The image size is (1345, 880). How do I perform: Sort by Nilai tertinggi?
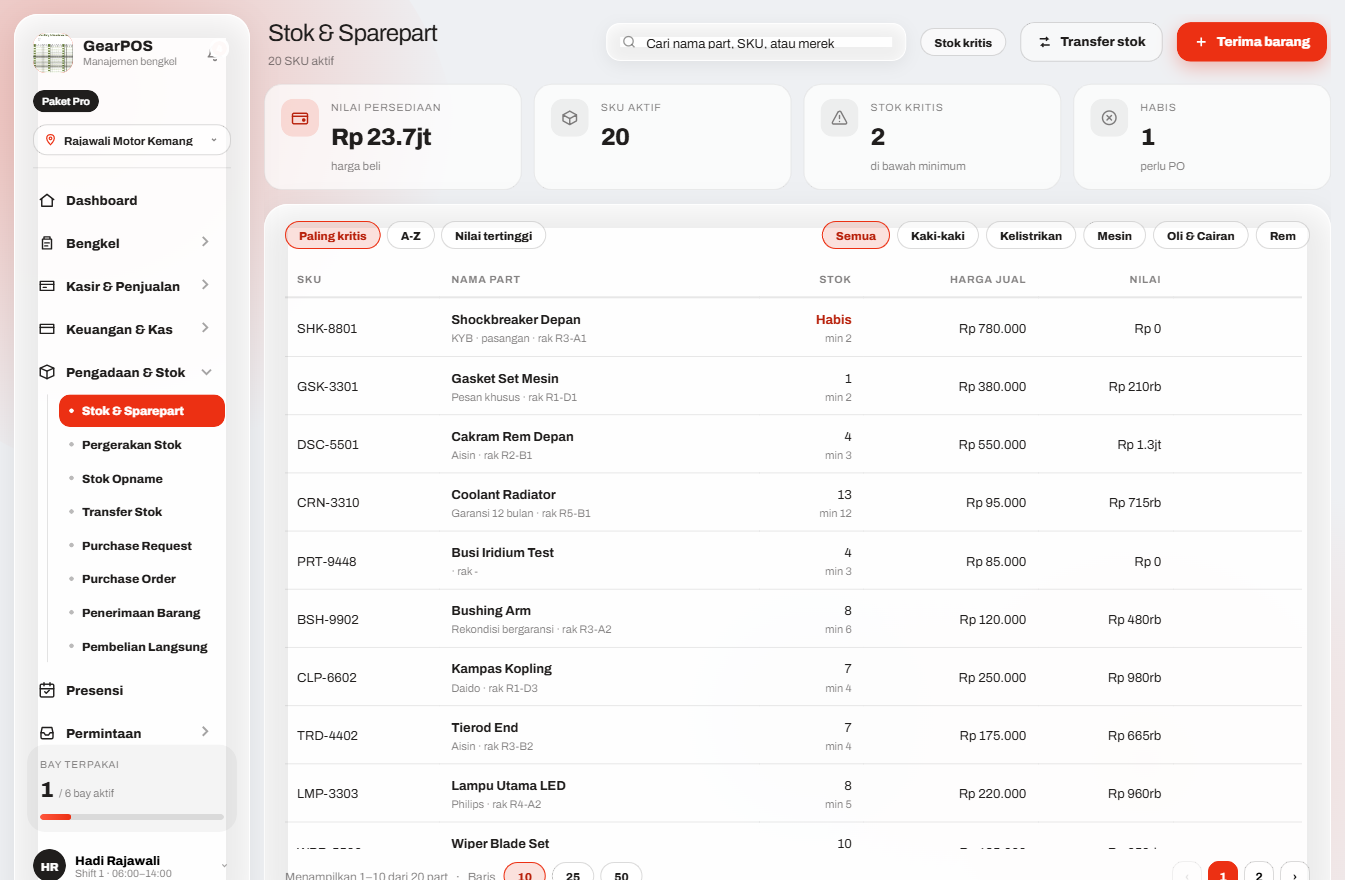(493, 236)
